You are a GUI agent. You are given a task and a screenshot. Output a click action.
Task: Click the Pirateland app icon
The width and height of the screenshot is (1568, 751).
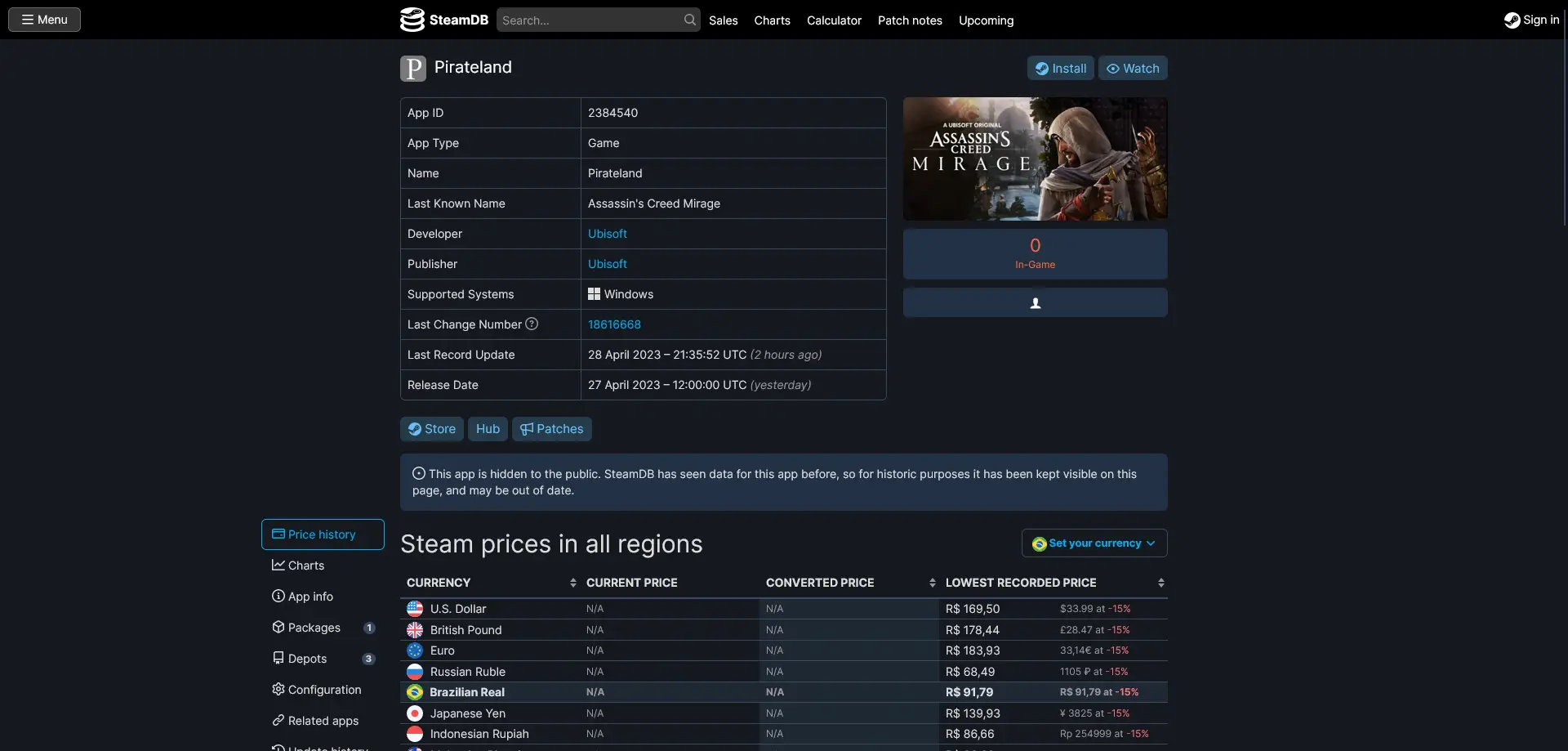413,68
